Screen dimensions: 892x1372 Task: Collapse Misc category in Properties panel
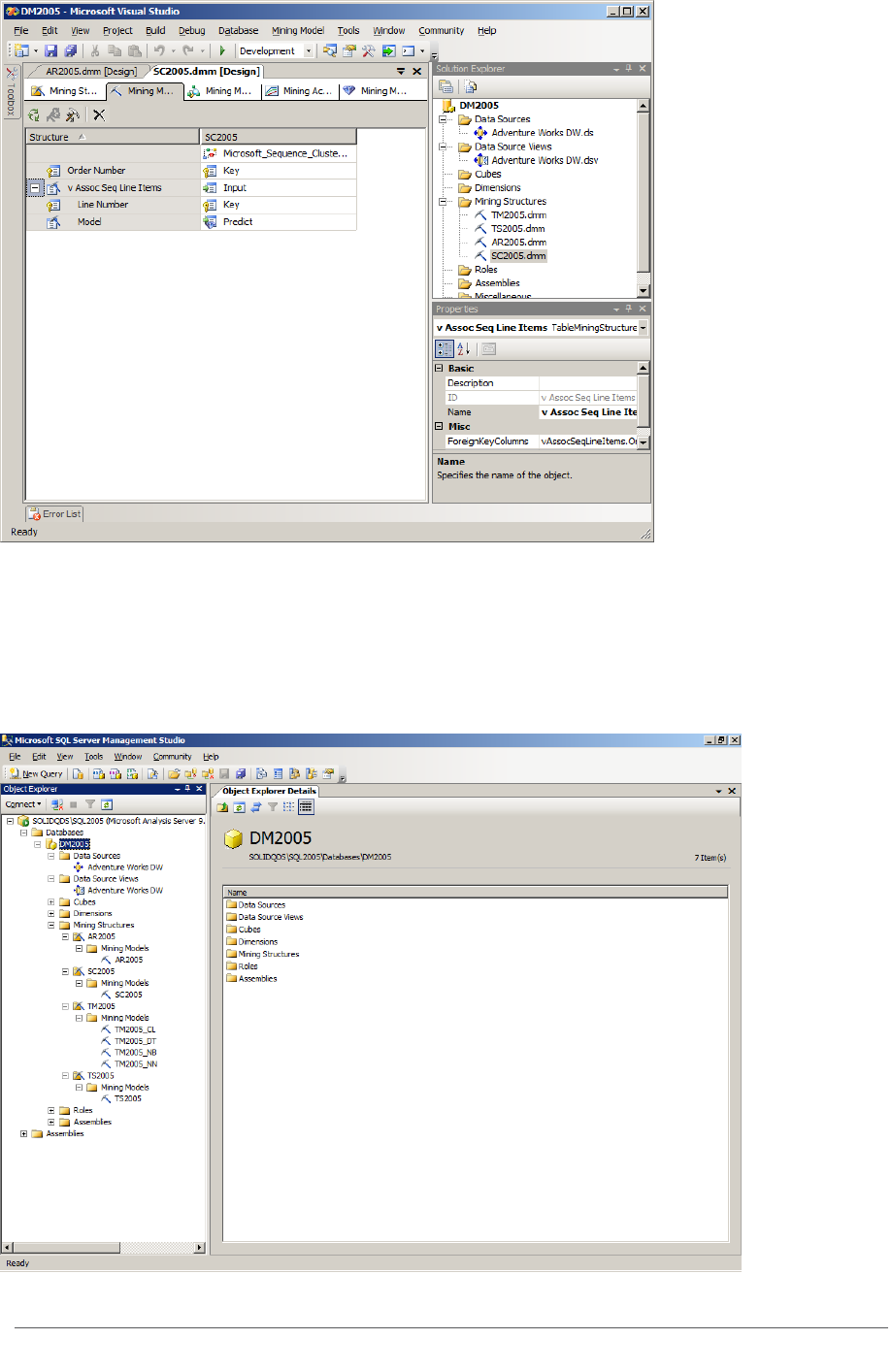pos(439,426)
